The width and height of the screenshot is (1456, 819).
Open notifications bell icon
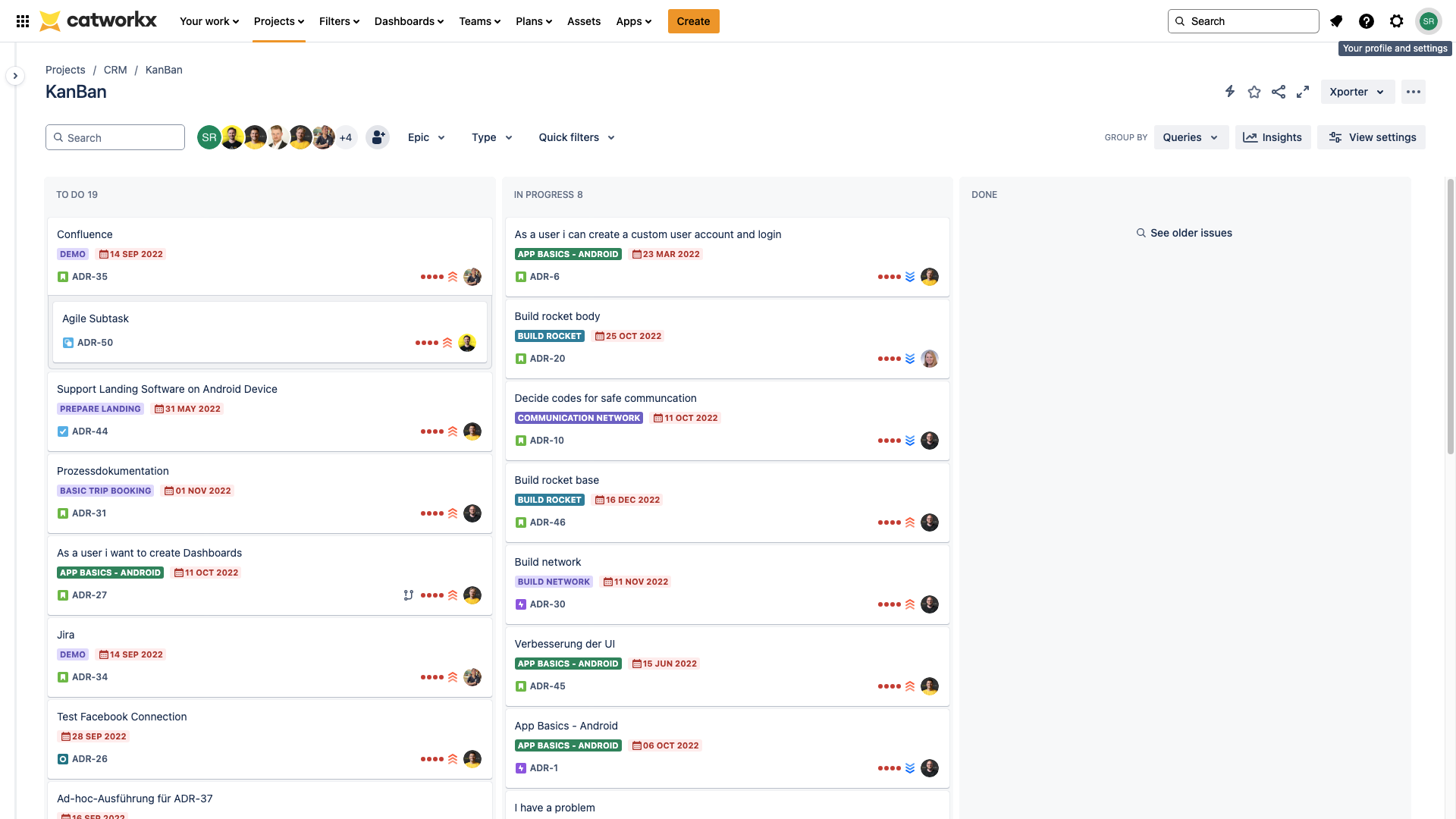1336,21
